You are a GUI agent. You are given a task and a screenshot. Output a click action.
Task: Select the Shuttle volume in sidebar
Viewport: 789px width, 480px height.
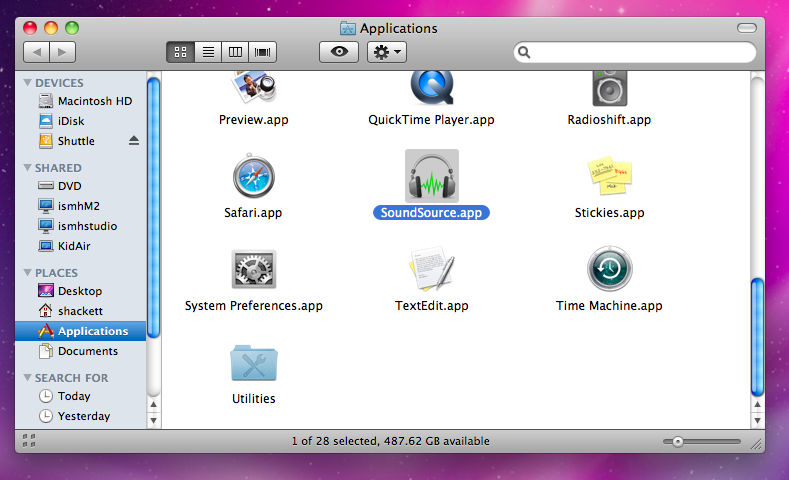81,141
